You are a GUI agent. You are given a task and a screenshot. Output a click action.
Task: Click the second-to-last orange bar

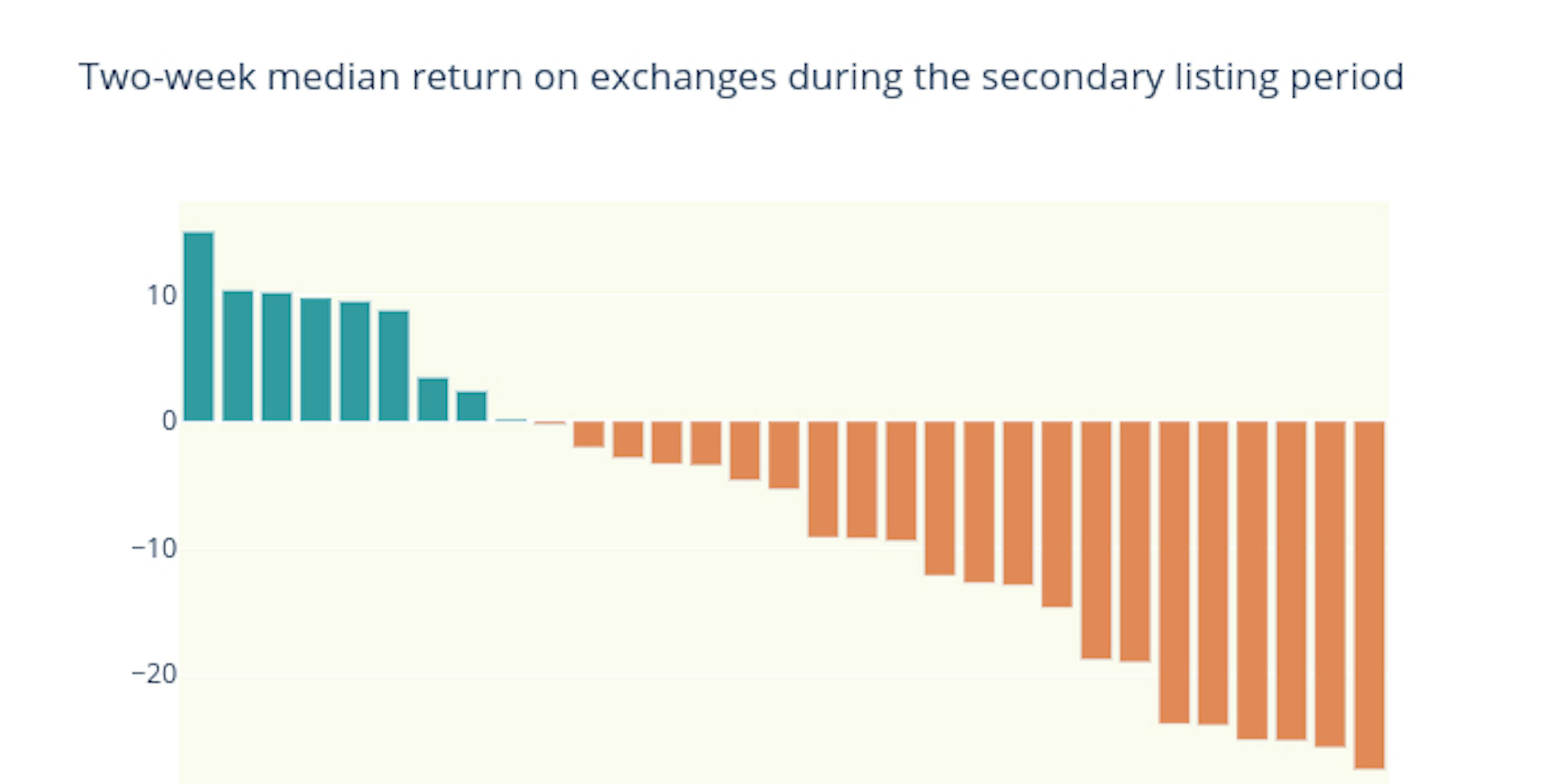point(1330,584)
